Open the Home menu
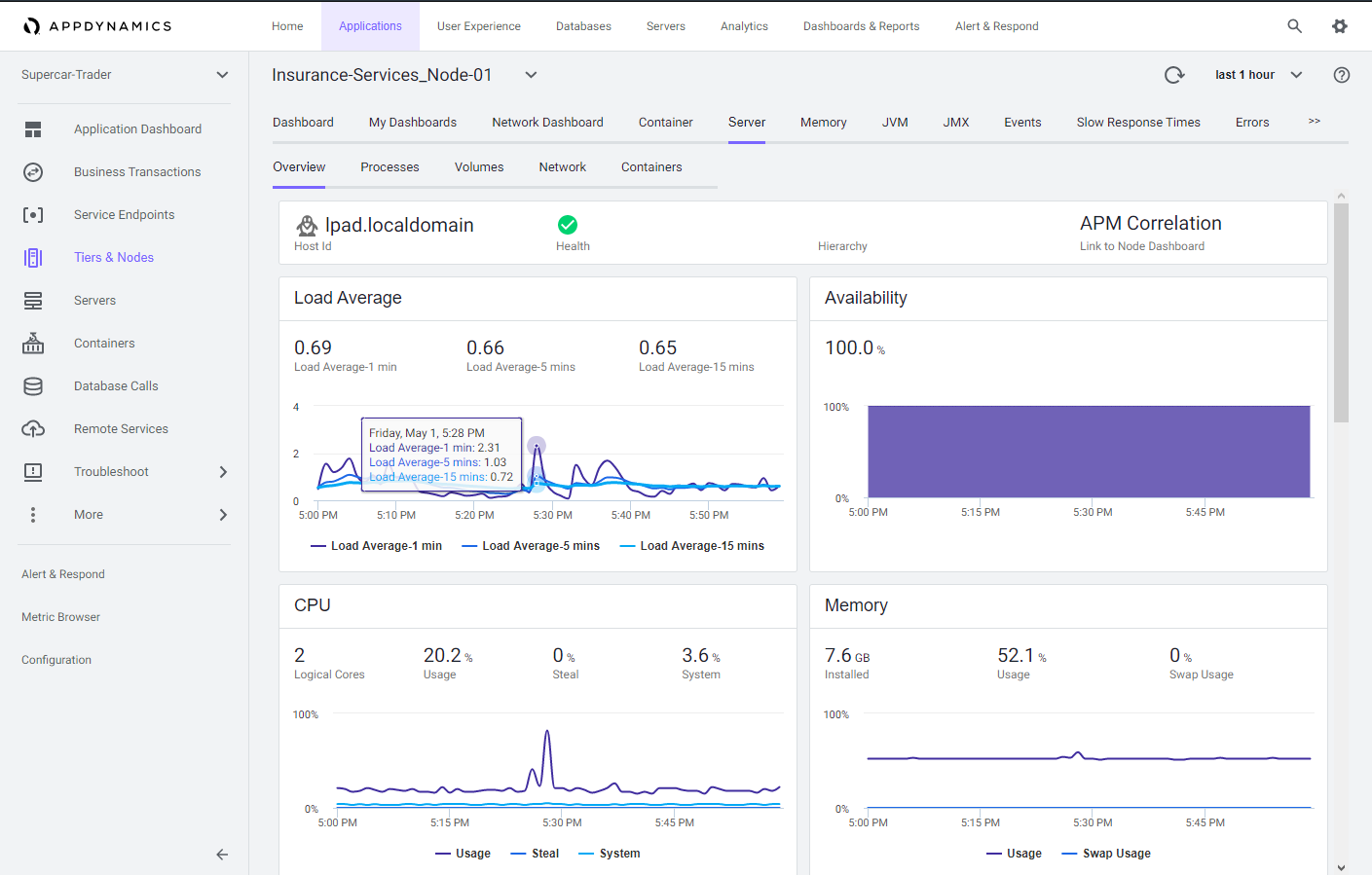Screen dimensions: 1372x875 point(287,26)
